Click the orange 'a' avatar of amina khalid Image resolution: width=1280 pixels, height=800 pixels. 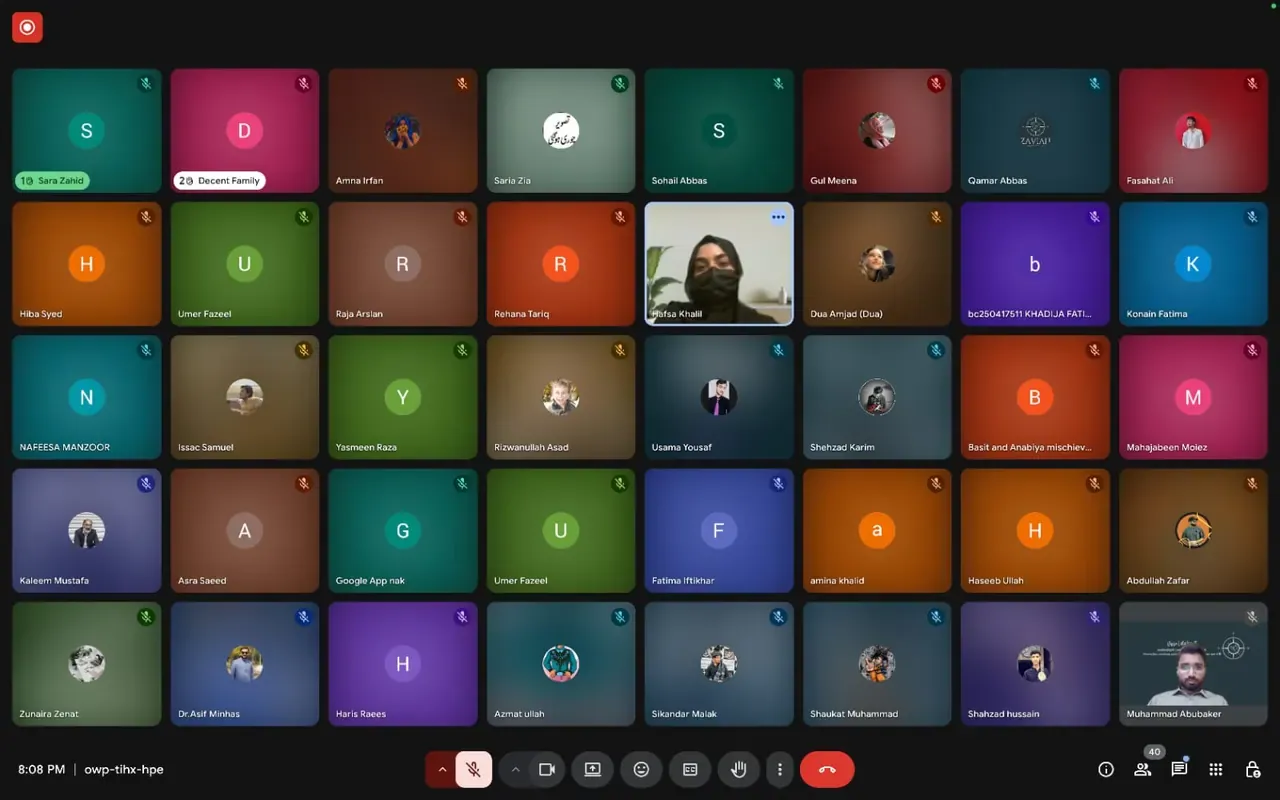point(877,530)
